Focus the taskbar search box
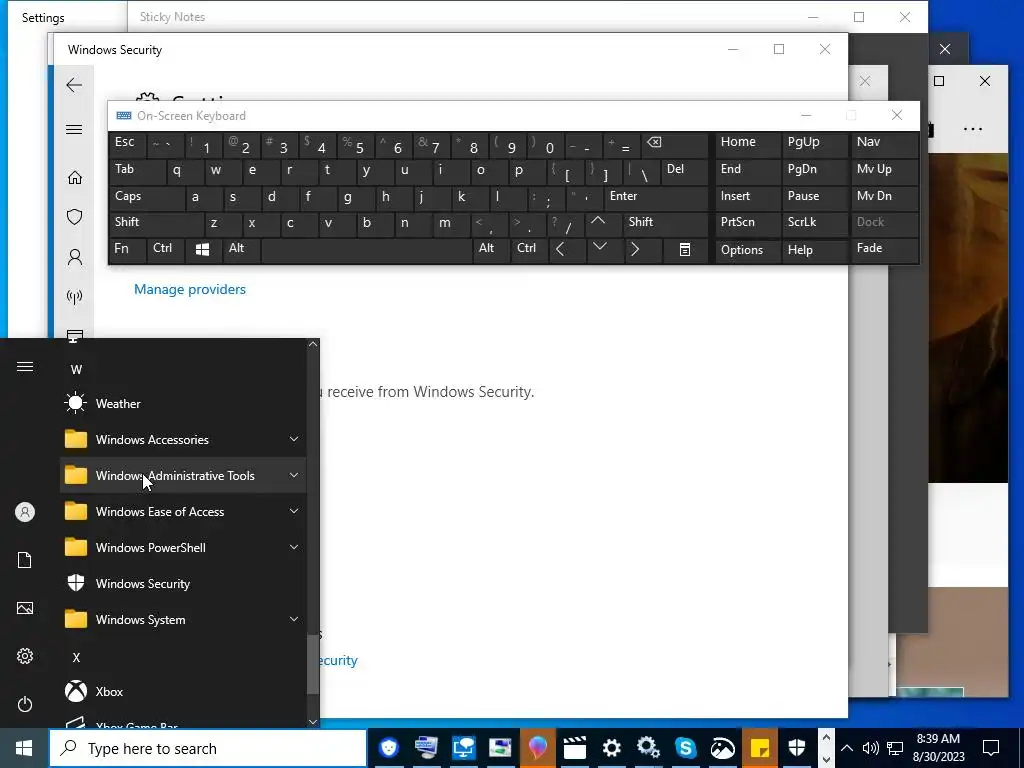The width and height of the screenshot is (1024, 768). tap(208, 748)
